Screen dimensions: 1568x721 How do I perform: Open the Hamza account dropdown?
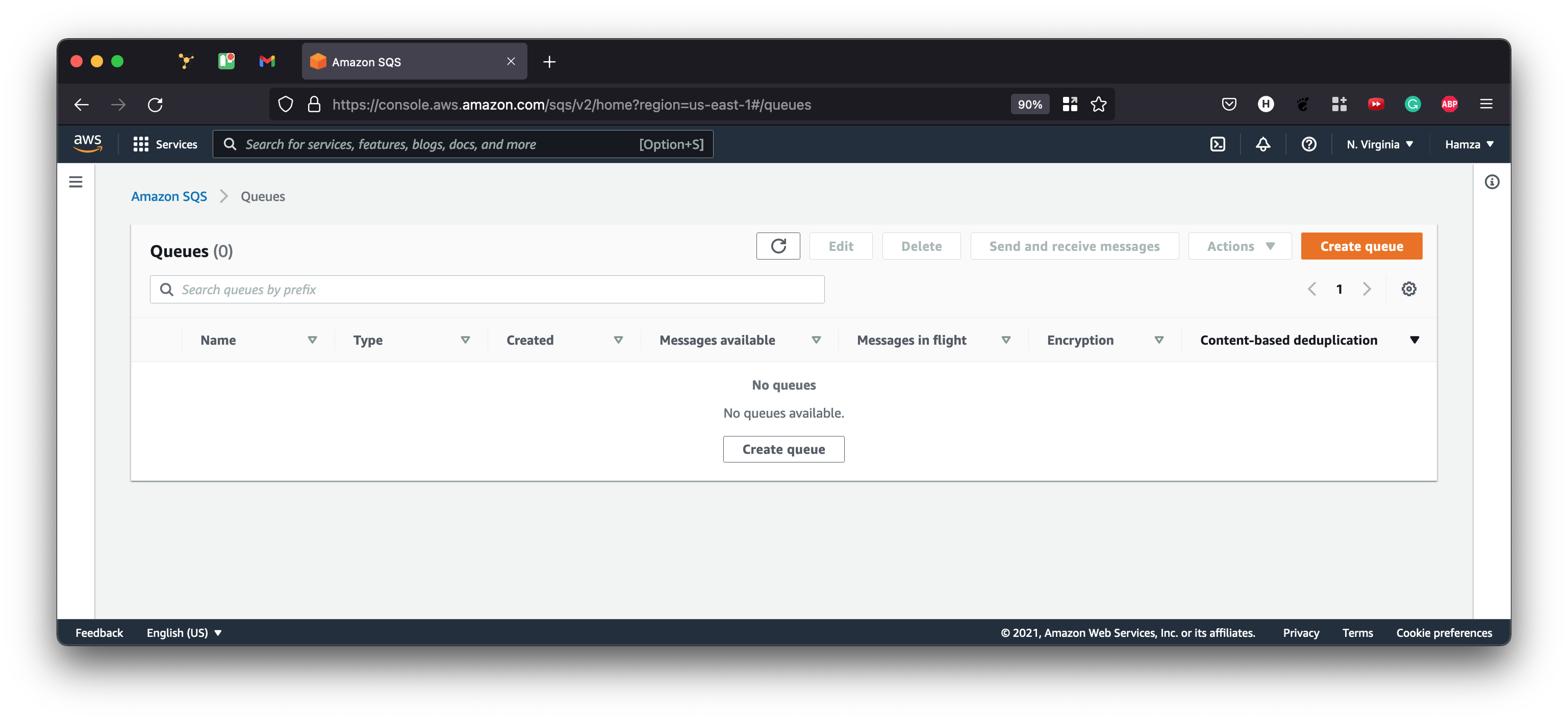tap(1469, 144)
